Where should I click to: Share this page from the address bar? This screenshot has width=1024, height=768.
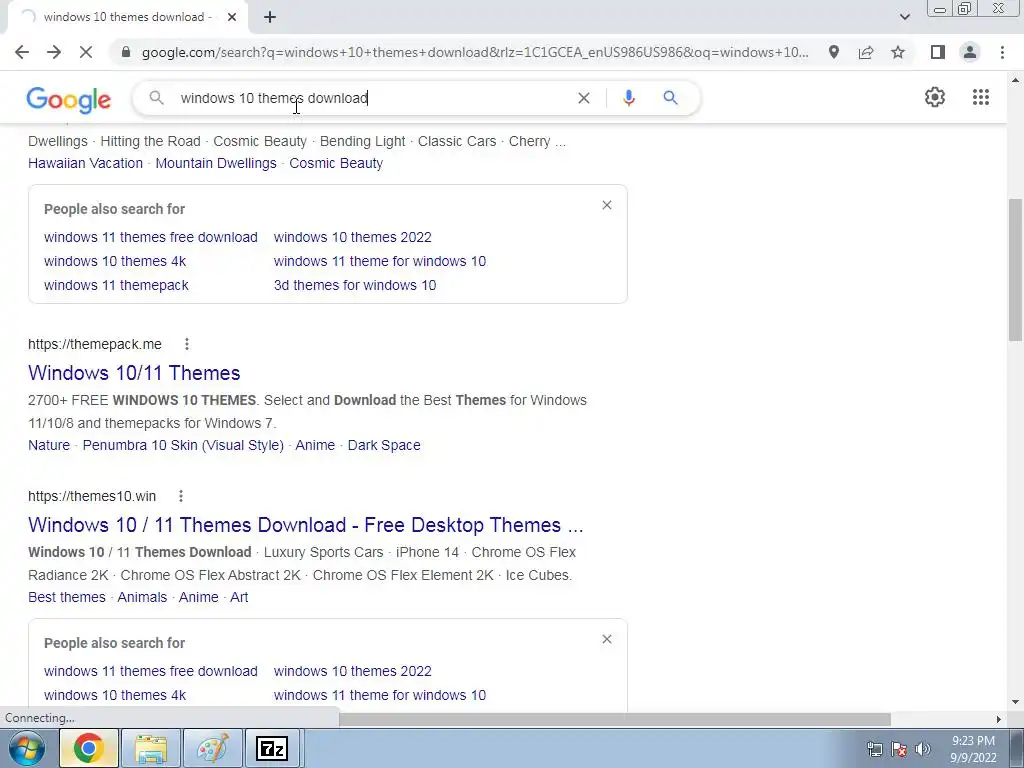pyautogui.click(x=866, y=52)
